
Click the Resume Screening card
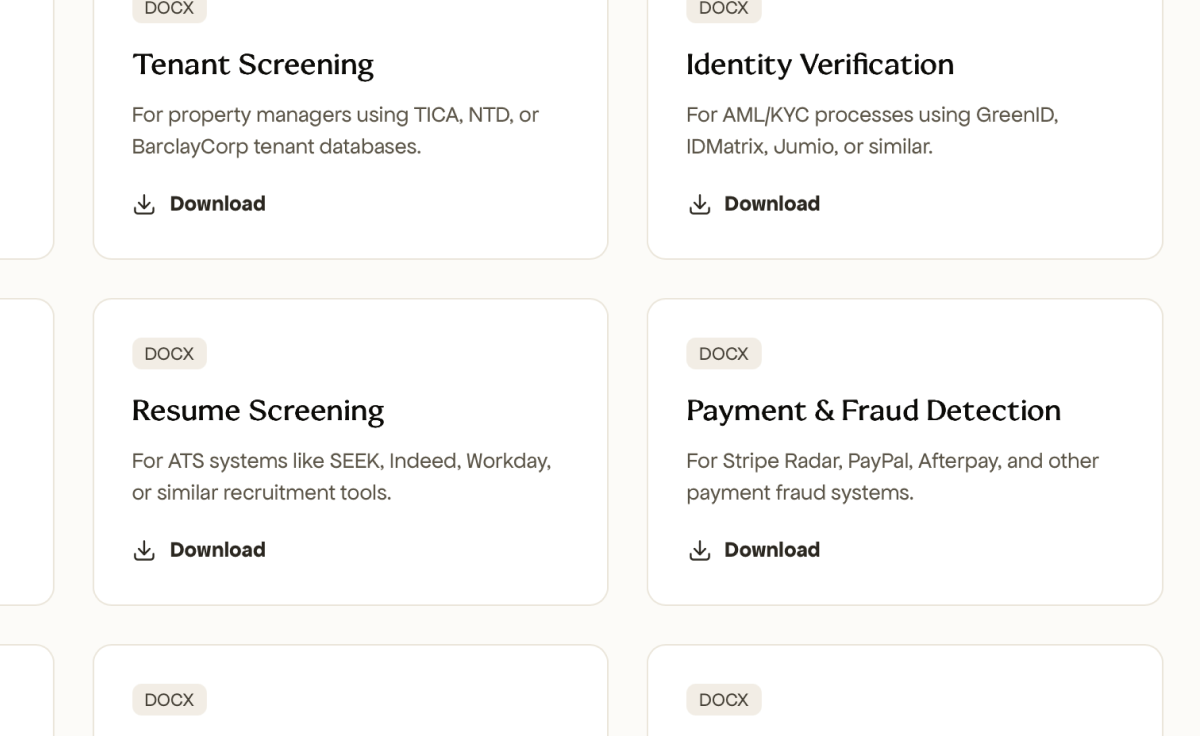tap(349, 450)
